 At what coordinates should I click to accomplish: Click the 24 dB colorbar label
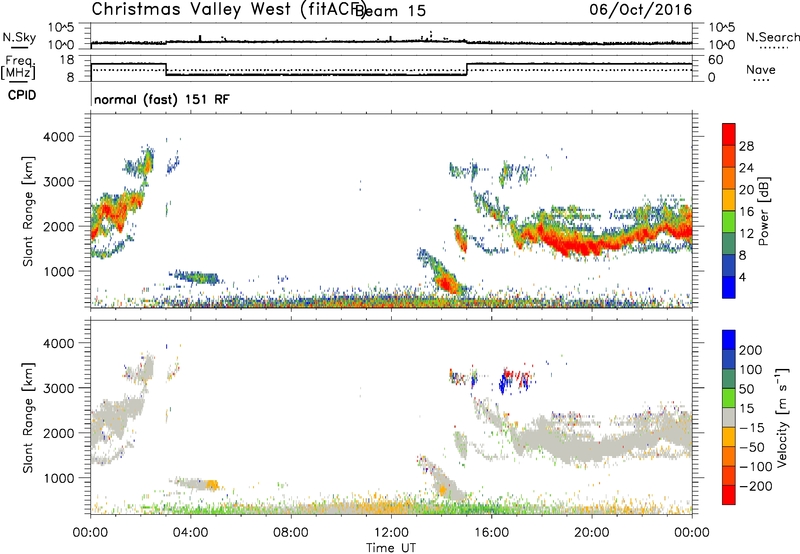(746, 168)
